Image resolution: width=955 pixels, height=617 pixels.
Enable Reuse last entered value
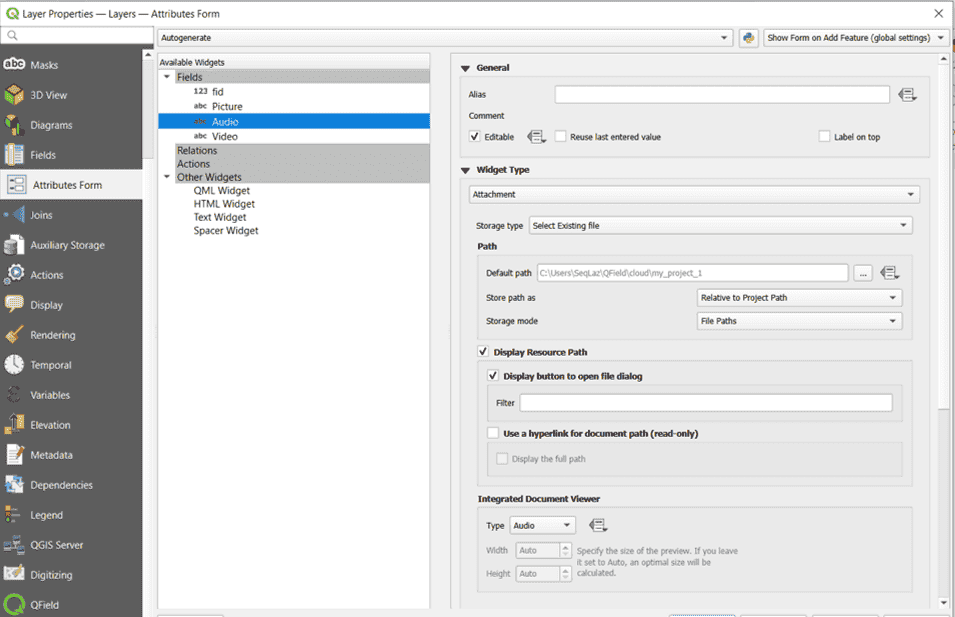coord(561,137)
